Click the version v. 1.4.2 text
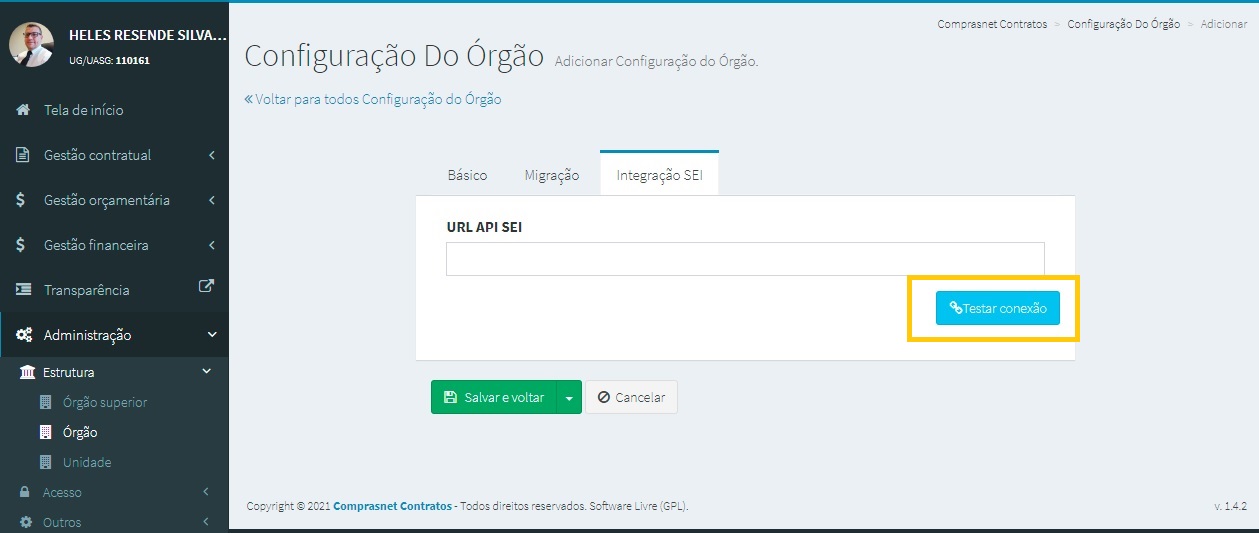This screenshot has height=533, width=1259. pyautogui.click(x=1229, y=506)
